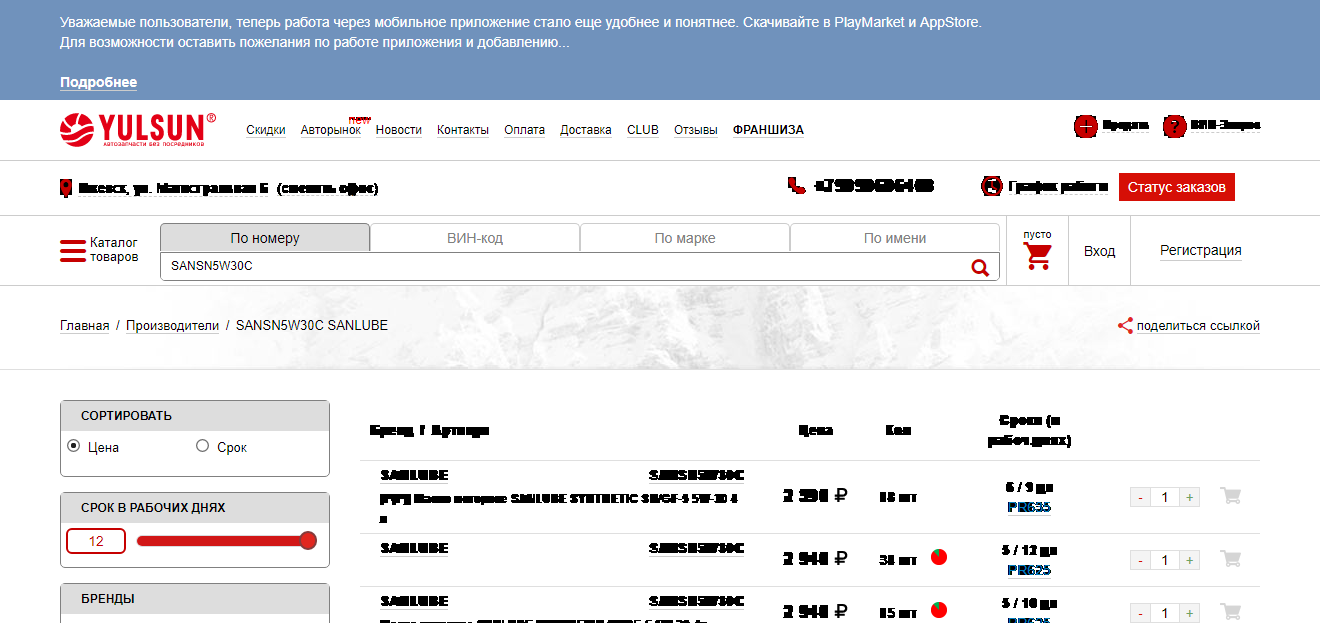Open Производители in the breadcrumb
Viewport: 1320px width, 623px height.
172,326
